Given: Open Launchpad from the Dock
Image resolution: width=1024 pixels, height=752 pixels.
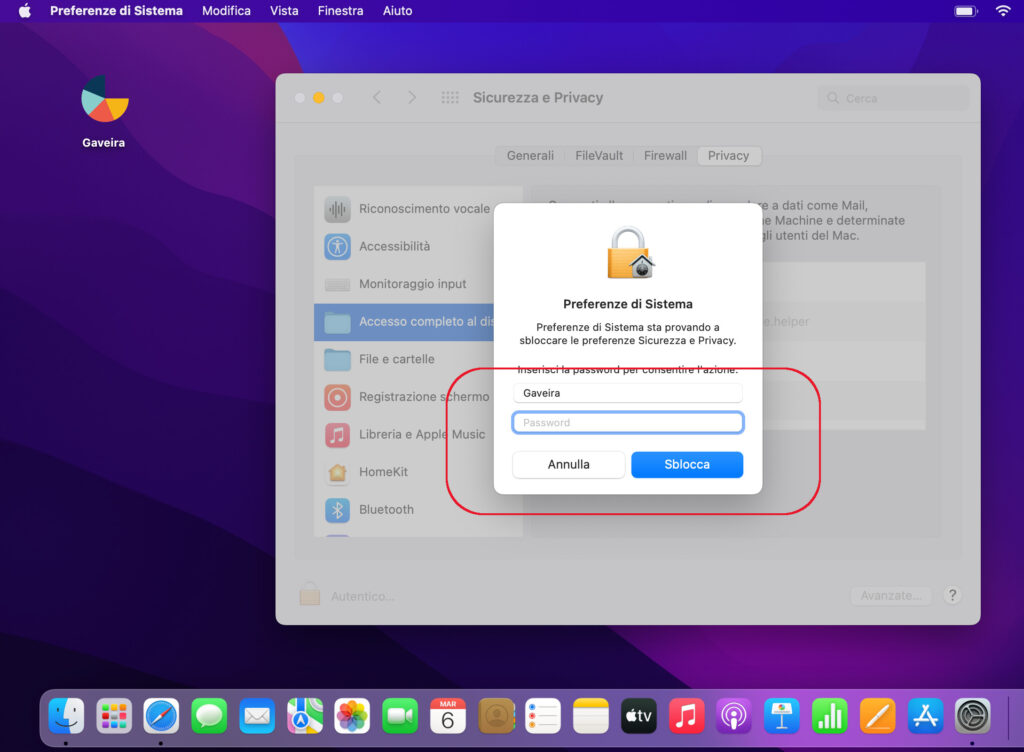Looking at the screenshot, I should pos(114,715).
